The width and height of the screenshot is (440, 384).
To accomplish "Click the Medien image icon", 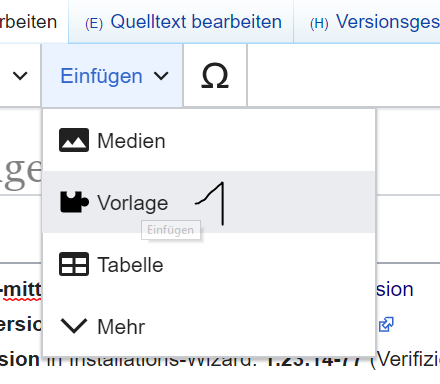I will point(74,140).
